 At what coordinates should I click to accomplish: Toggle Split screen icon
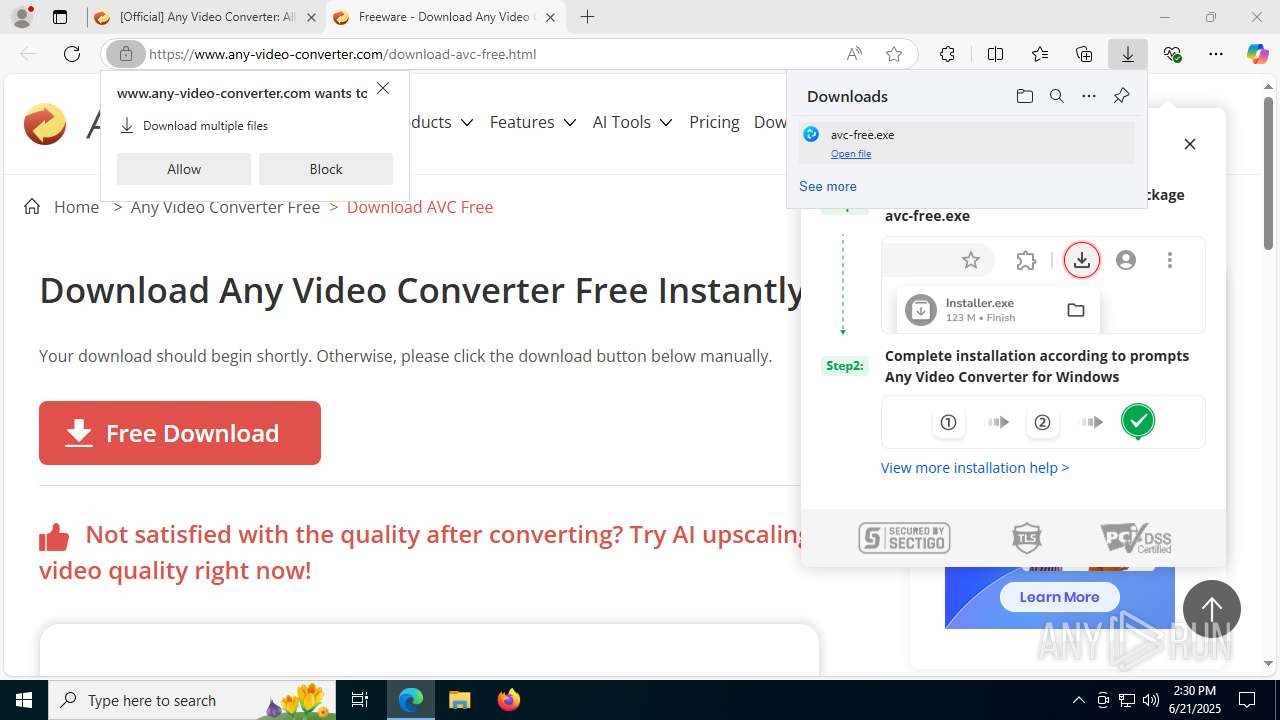pyautogui.click(x=995, y=54)
